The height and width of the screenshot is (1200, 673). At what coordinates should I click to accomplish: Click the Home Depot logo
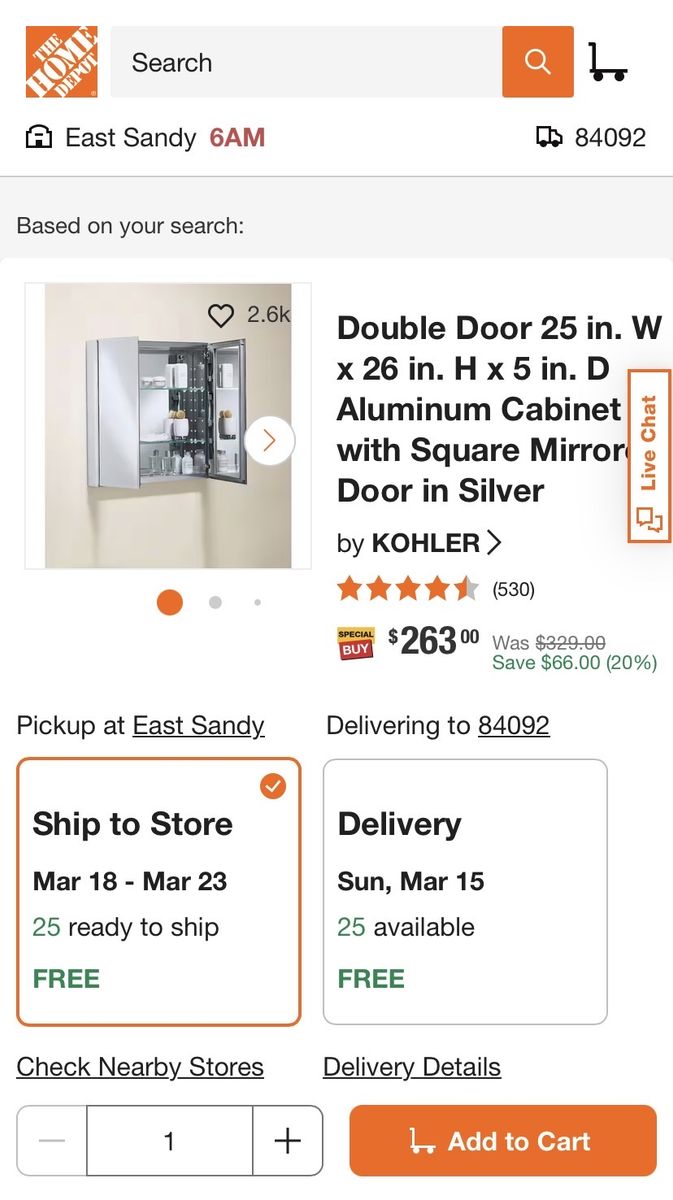click(x=62, y=62)
